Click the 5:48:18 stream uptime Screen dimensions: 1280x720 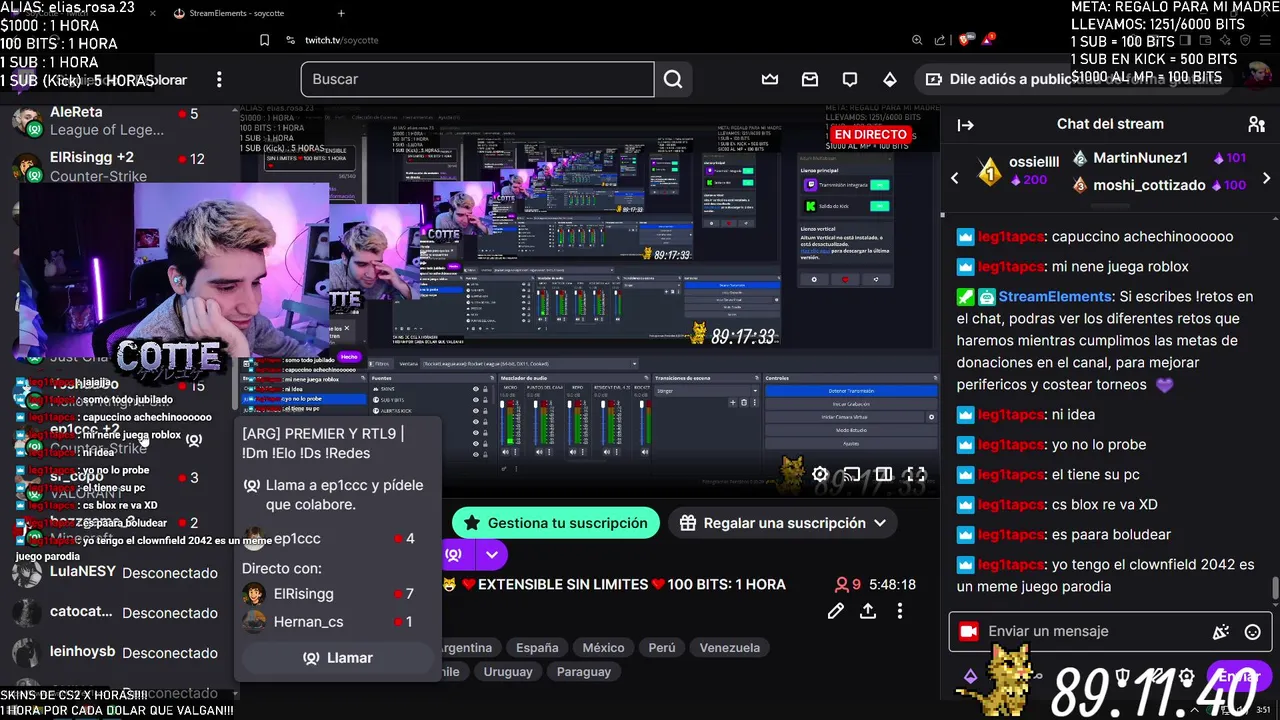(892, 584)
